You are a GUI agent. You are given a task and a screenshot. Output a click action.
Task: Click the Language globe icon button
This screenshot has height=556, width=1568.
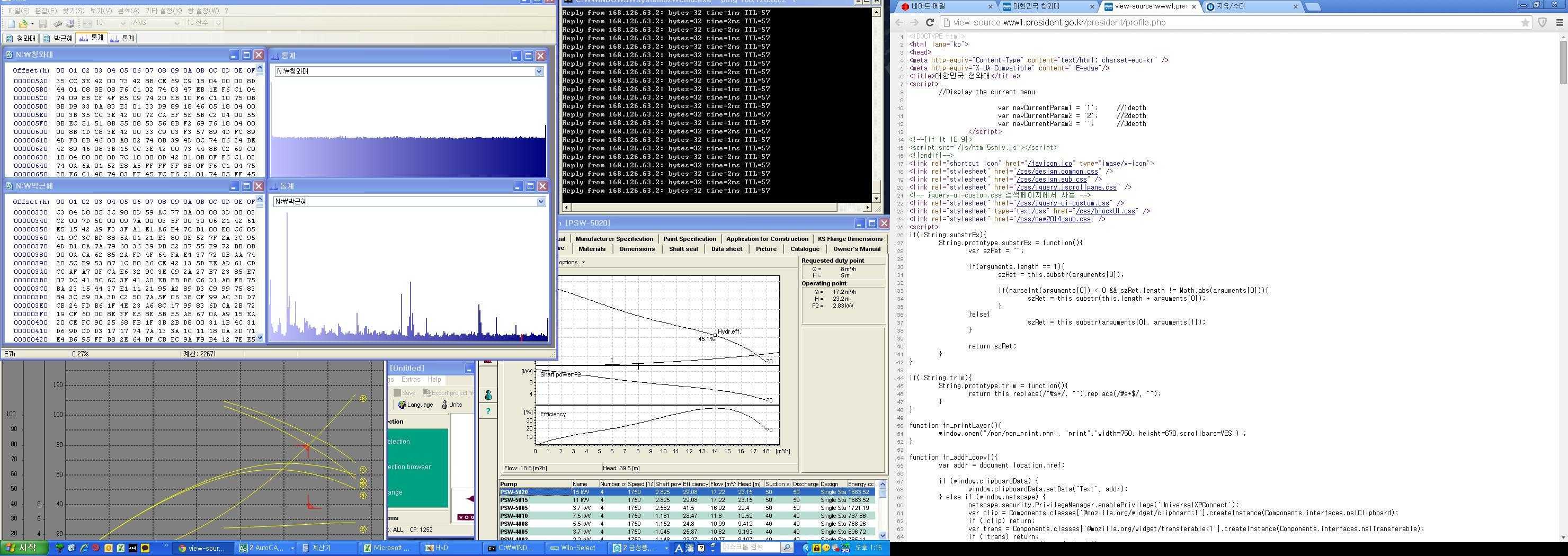pos(416,405)
